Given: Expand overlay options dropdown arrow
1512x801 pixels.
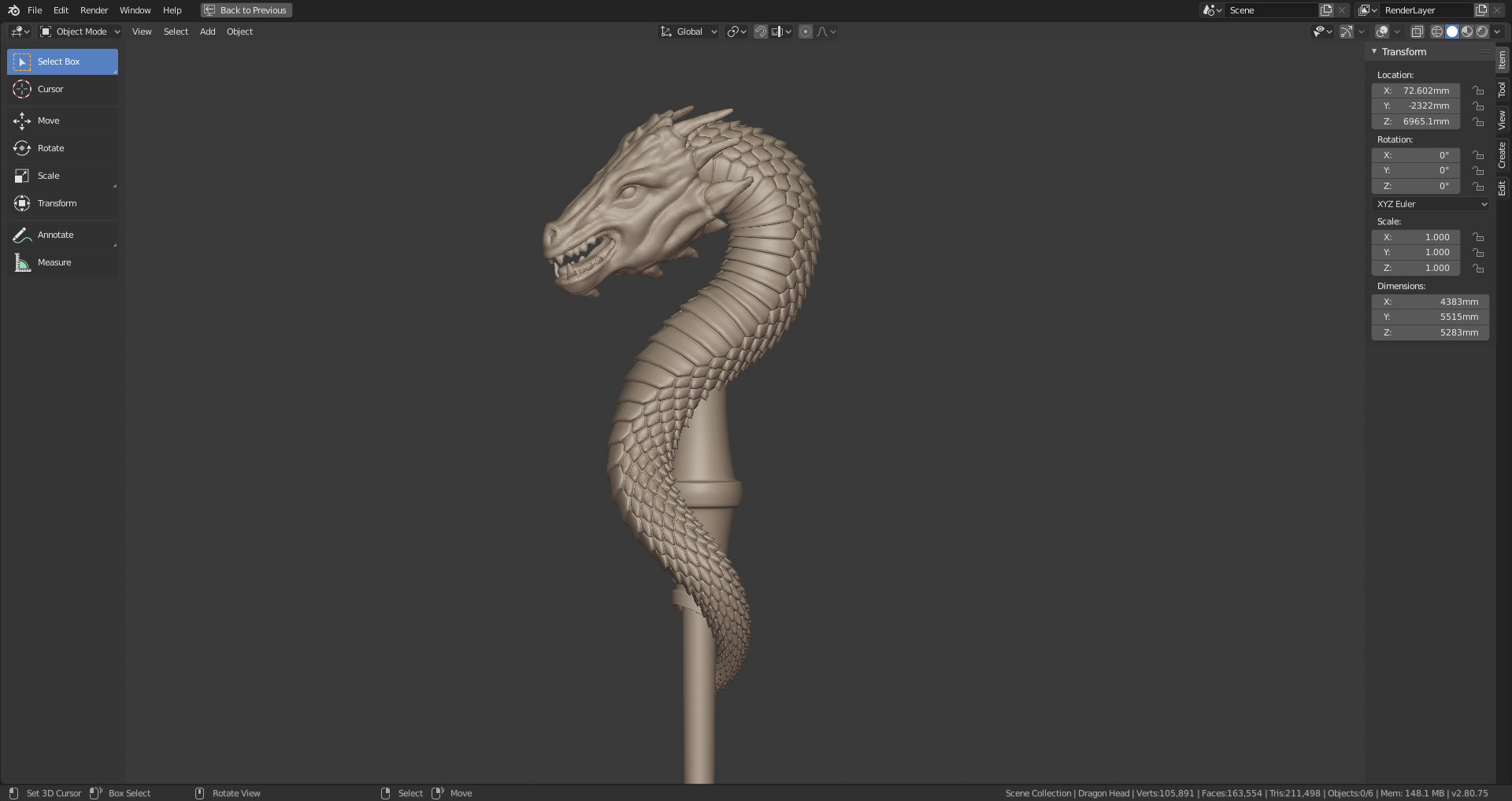Looking at the screenshot, I should click(1397, 32).
